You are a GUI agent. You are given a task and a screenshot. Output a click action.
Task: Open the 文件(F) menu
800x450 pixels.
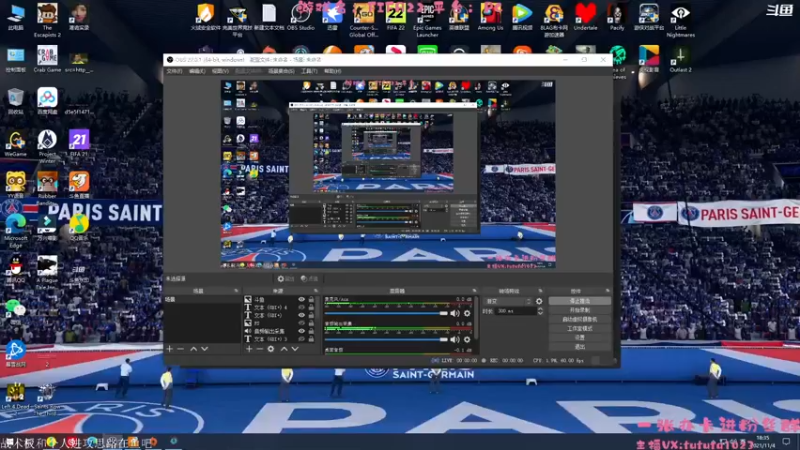click(174, 71)
